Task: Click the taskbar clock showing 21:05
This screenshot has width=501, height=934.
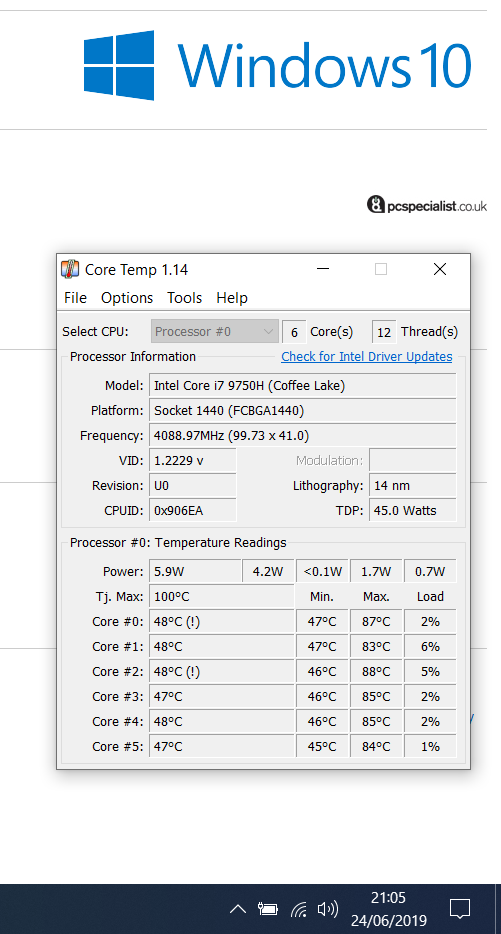Action: (388, 909)
